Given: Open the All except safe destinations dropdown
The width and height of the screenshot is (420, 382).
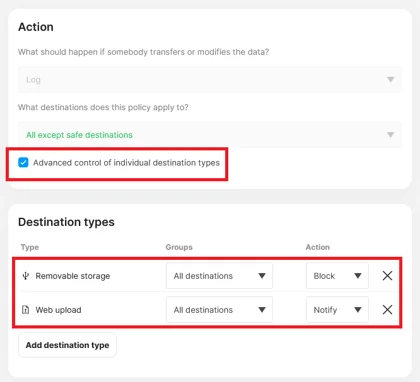Looking at the screenshot, I should click(210, 135).
